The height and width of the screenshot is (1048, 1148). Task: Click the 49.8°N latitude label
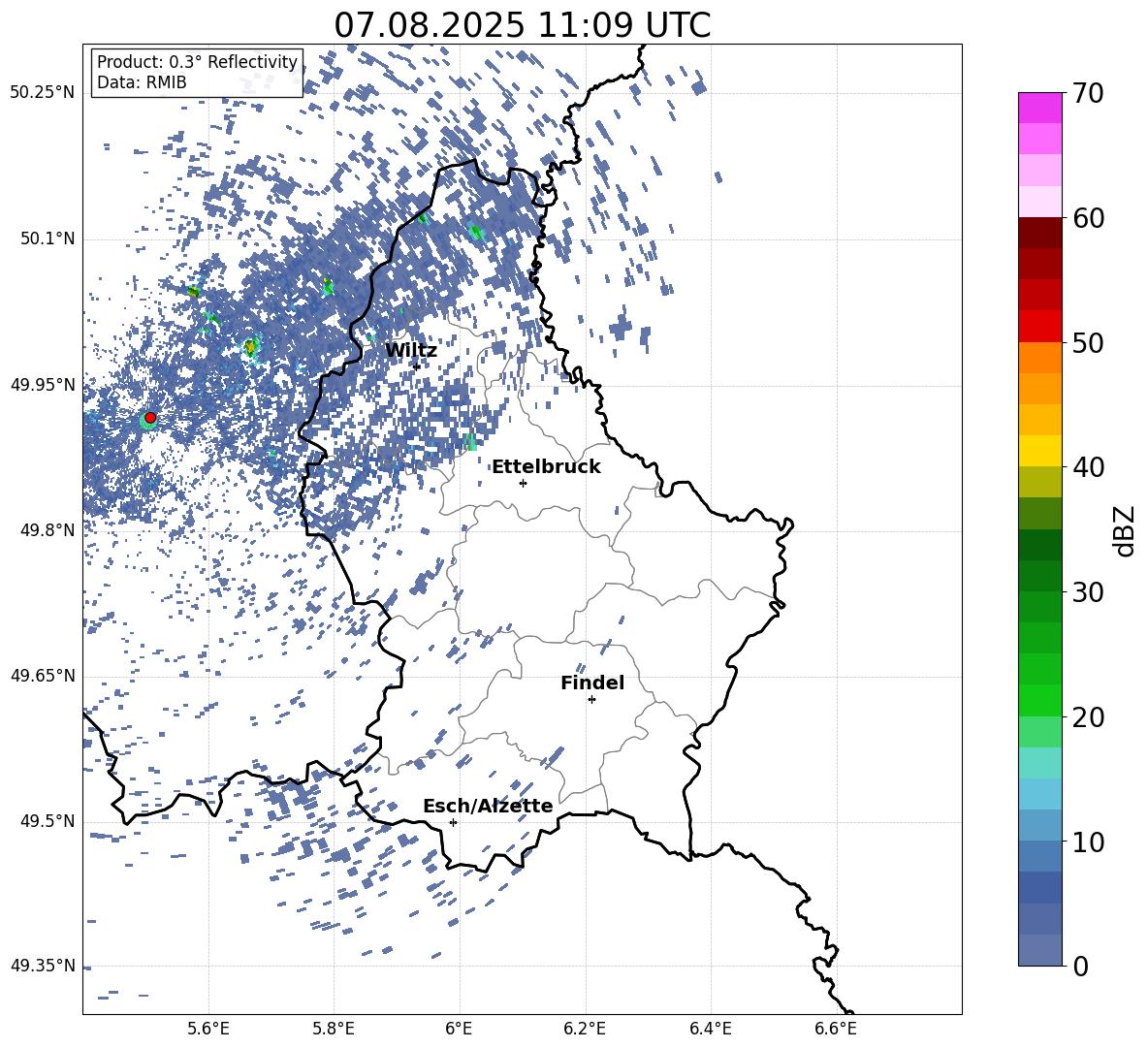(47, 530)
